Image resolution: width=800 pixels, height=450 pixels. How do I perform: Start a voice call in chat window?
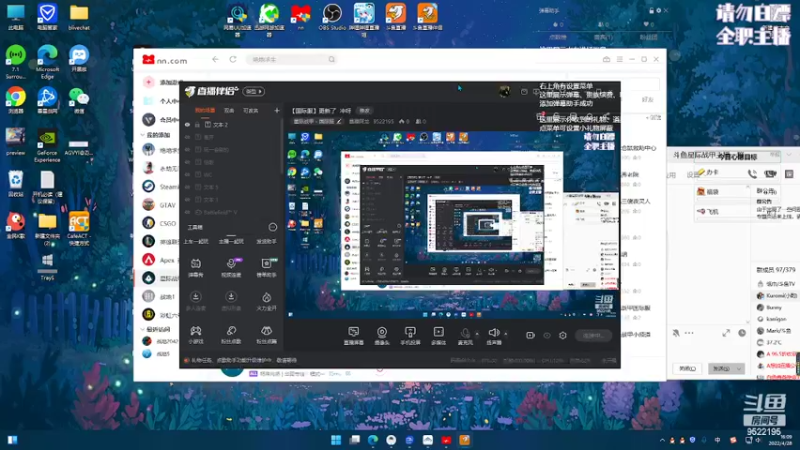(752, 173)
